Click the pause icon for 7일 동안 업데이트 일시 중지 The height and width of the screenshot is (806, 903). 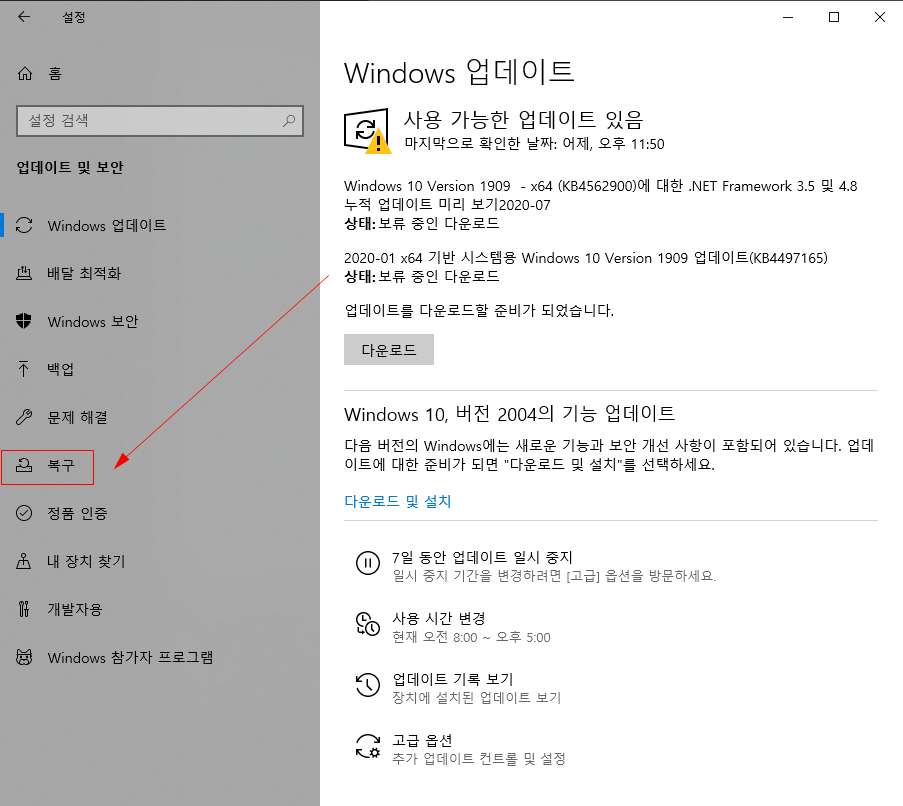367,562
